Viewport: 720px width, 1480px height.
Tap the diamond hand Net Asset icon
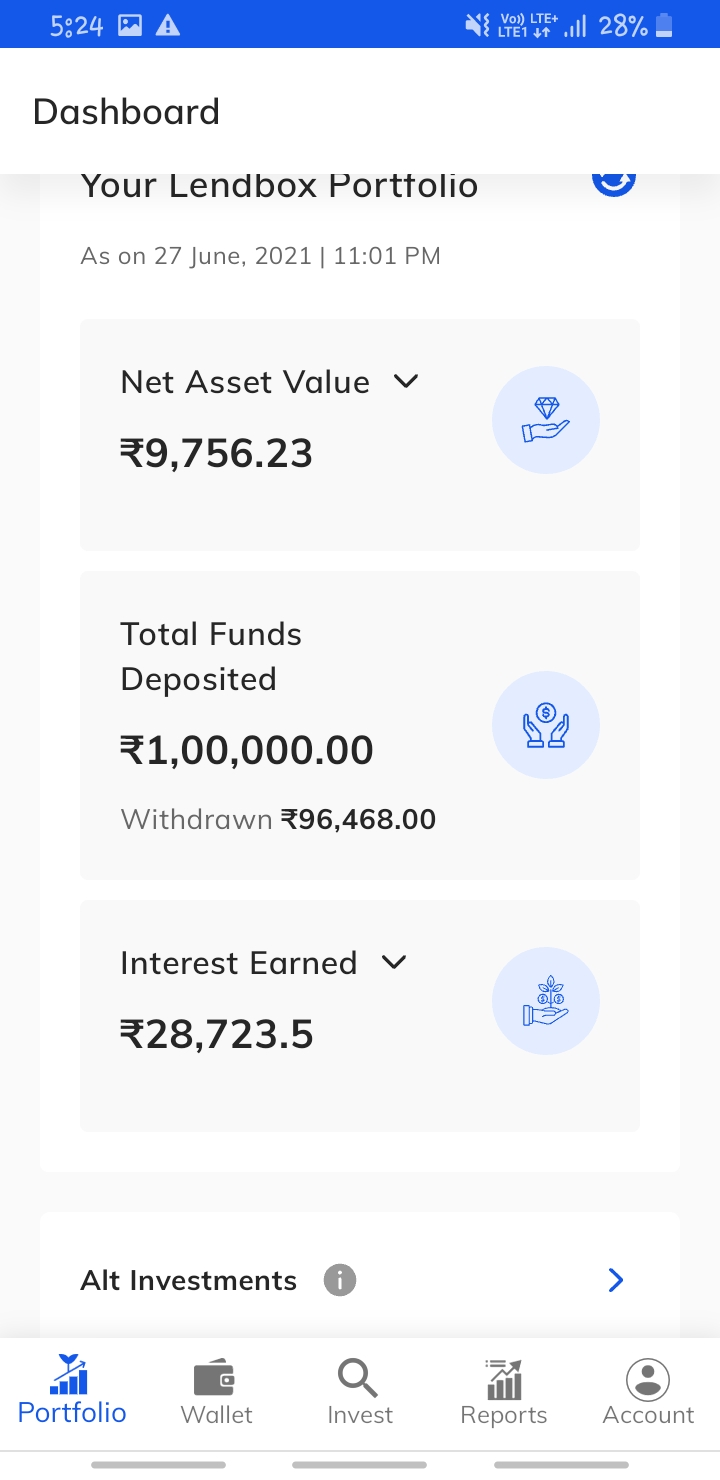(x=546, y=420)
